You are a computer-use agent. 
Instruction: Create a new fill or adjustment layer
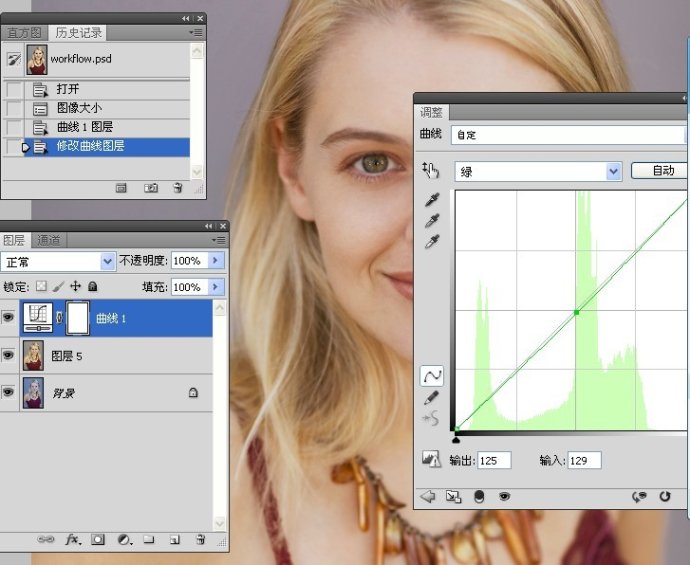[125, 539]
